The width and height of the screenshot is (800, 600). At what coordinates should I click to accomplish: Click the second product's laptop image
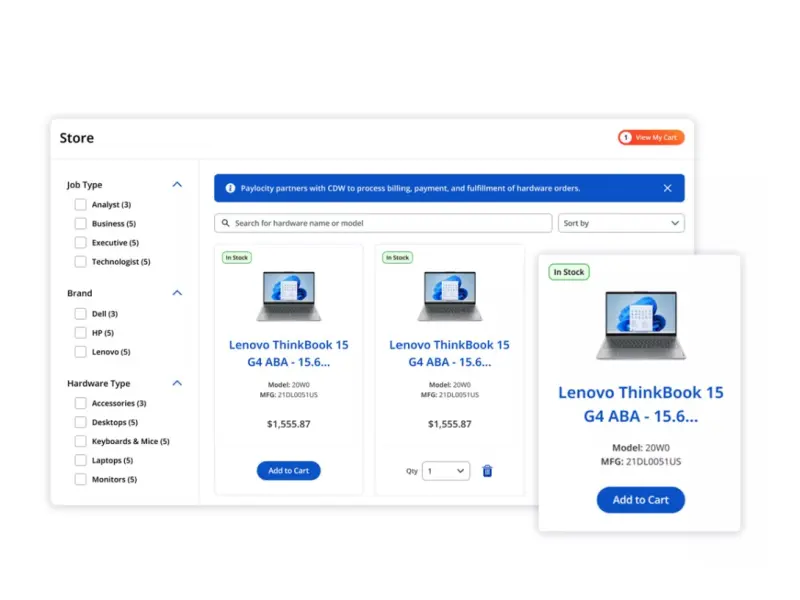tap(449, 296)
